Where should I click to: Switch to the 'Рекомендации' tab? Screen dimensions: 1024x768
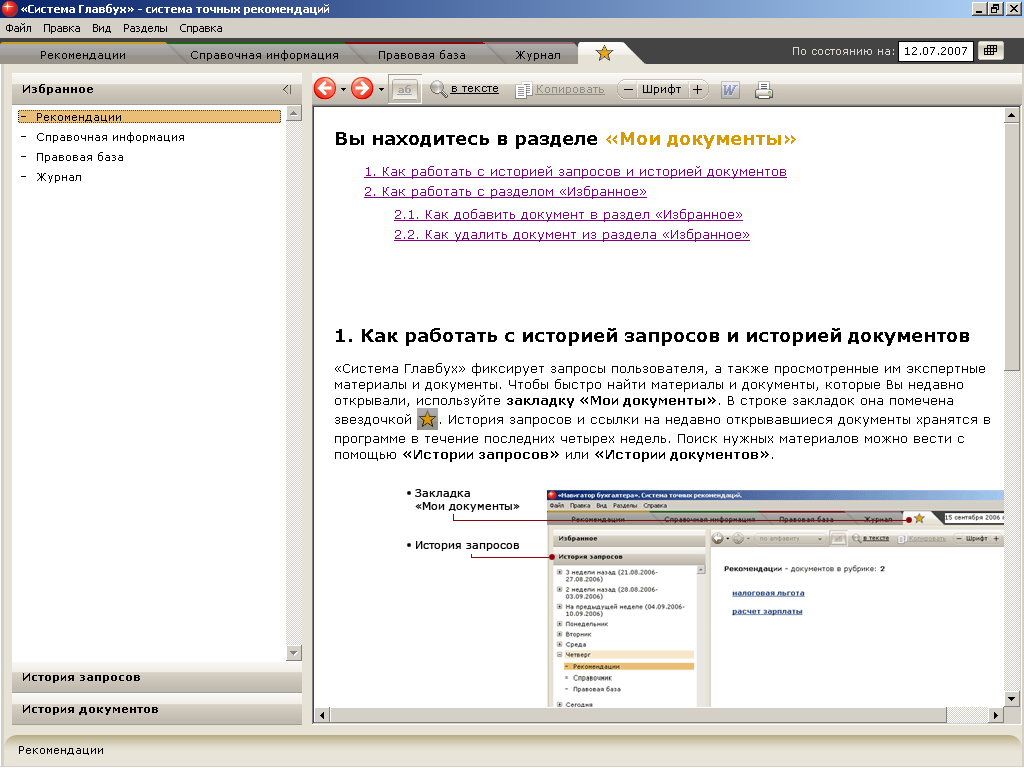tap(83, 55)
